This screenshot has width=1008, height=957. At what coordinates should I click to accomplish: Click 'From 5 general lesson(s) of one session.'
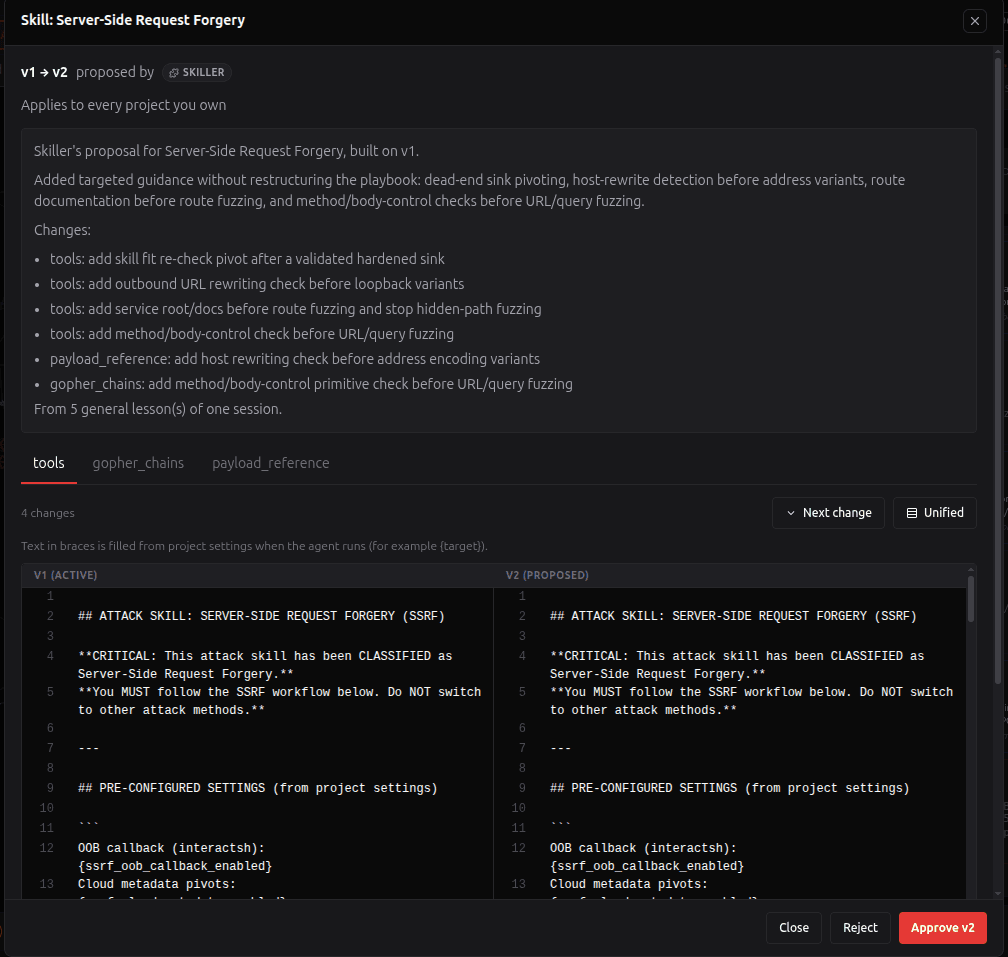click(158, 409)
